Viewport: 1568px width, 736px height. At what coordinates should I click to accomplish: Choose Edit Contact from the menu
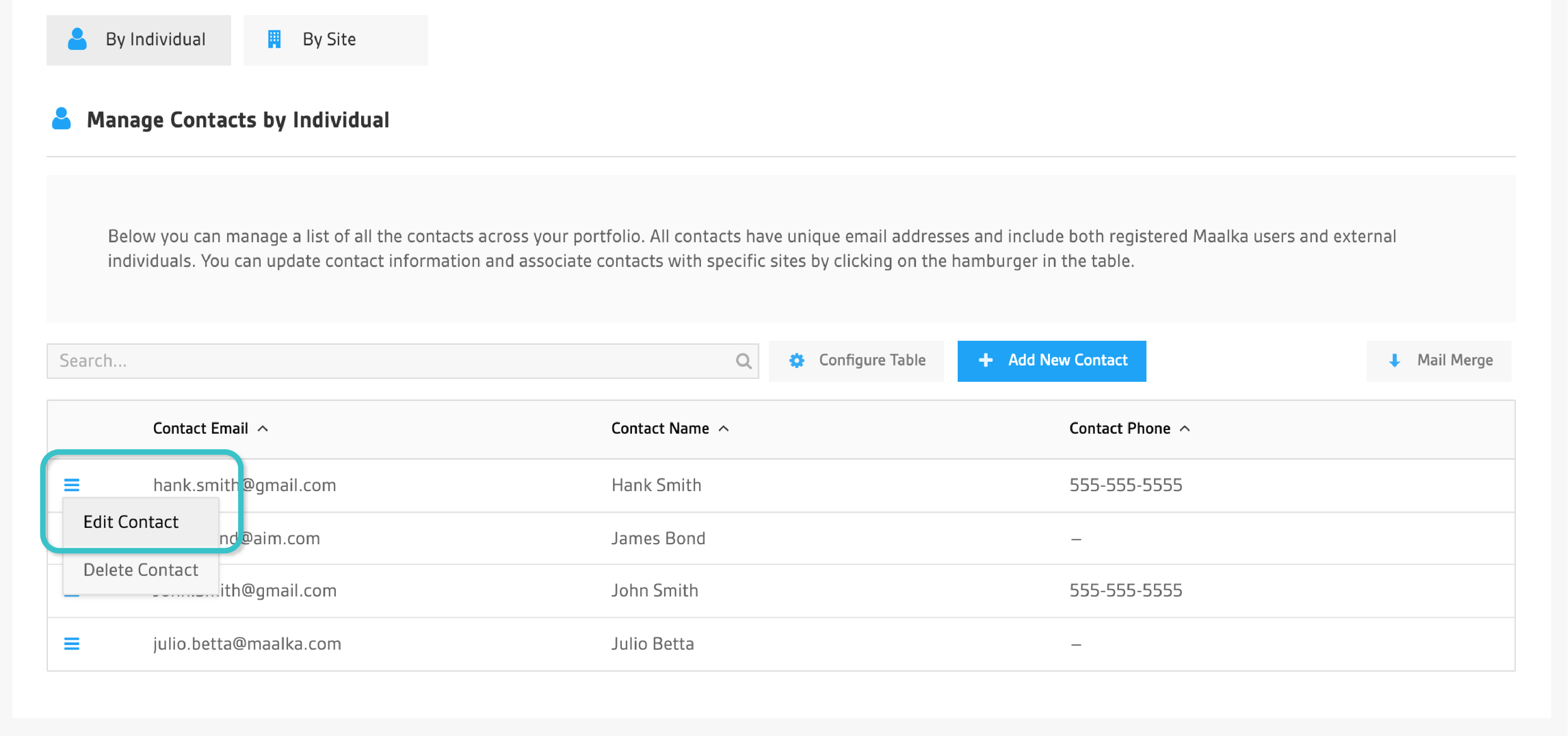[141, 522]
